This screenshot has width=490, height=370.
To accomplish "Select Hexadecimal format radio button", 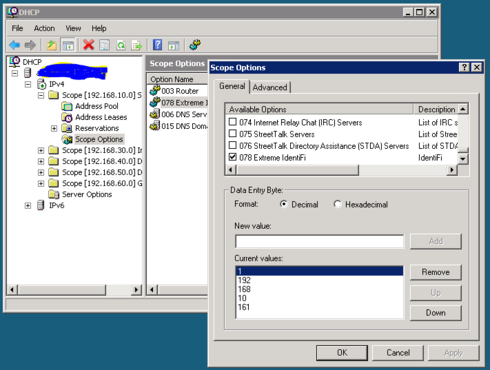I will (x=337, y=204).
